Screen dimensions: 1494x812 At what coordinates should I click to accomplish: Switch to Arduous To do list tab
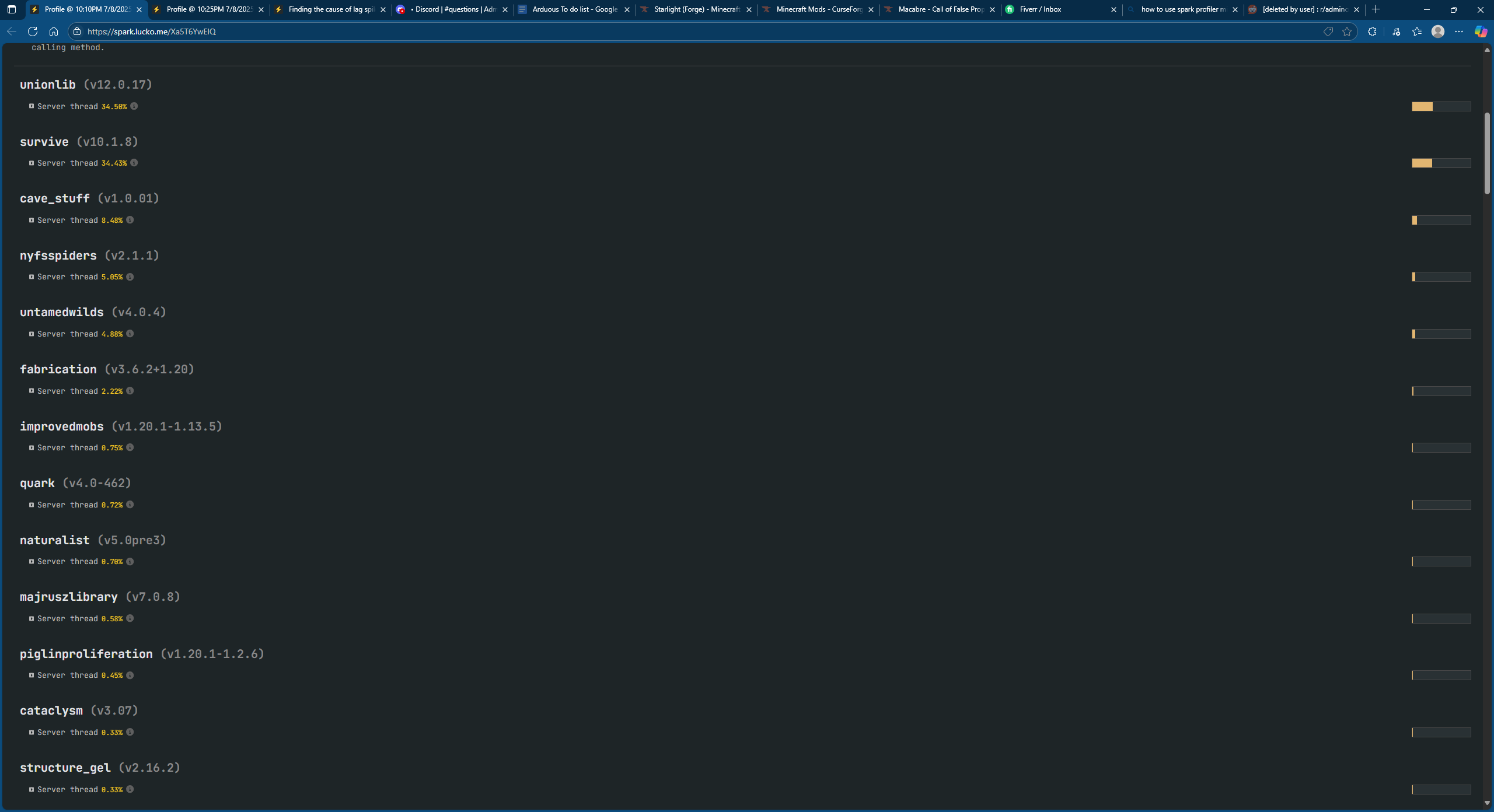(574, 9)
